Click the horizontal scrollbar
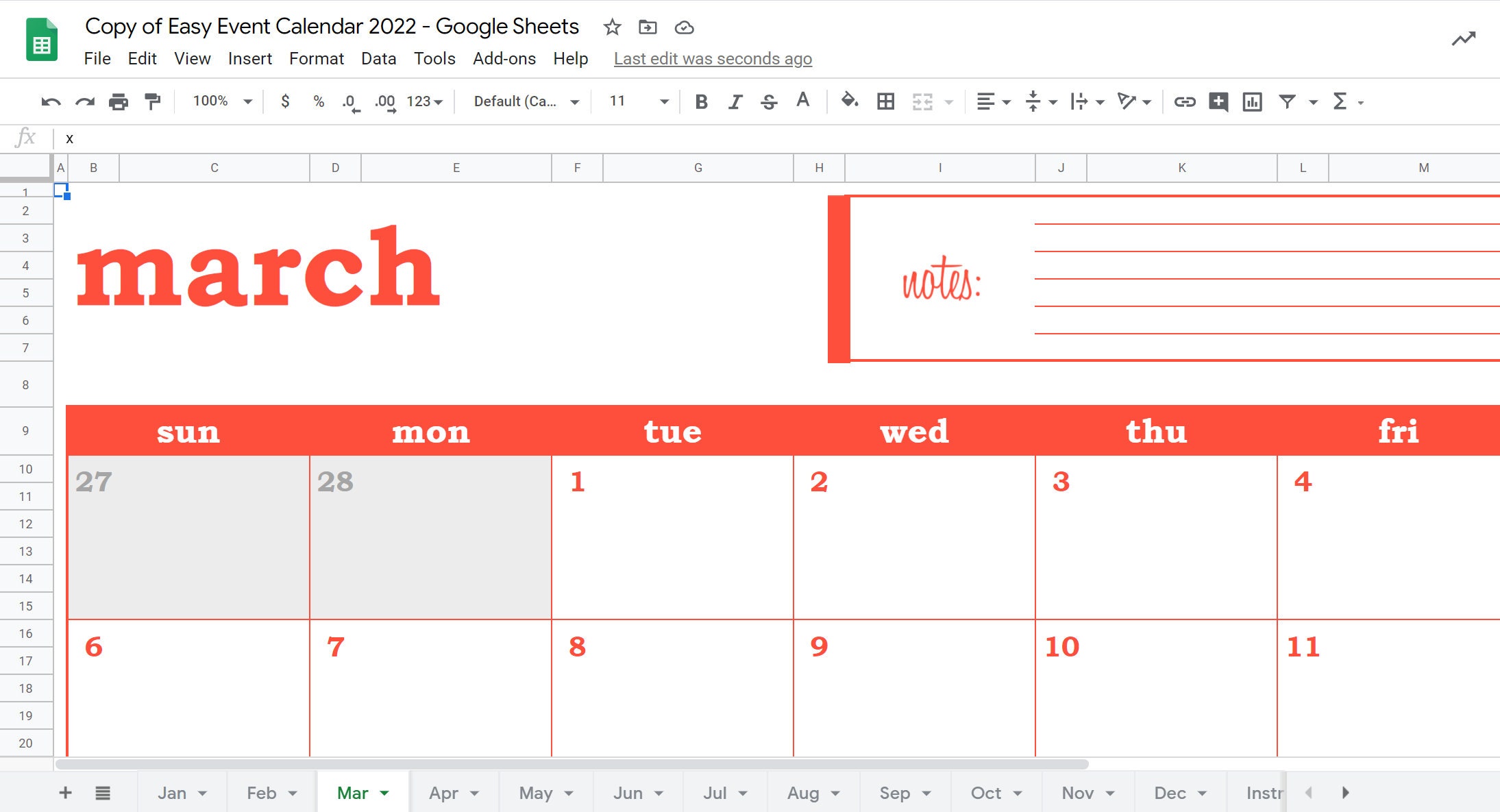1500x812 pixels. tap(571, 764)
